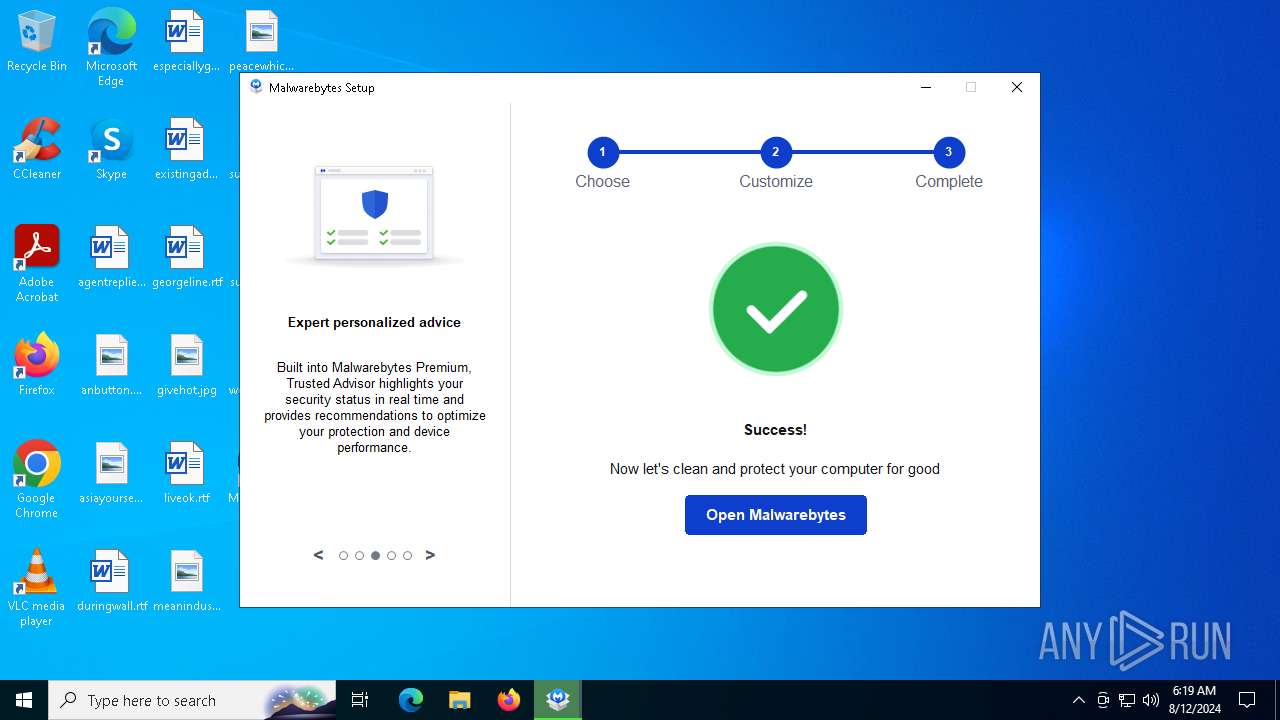Open File Explorer from the taskbar
Image resolution: width=1280 pixels, height=720 pixels.
coord(460,700)
